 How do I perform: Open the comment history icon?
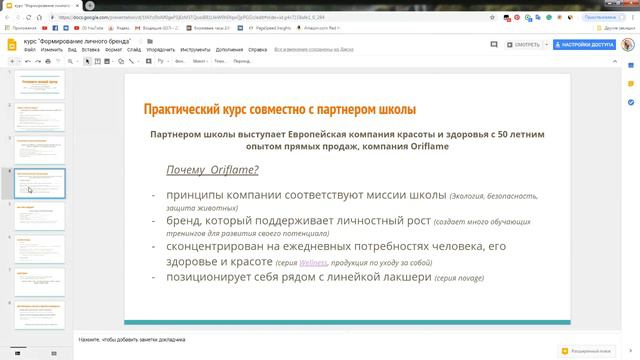pyautogui.click(x=494, y=44)
